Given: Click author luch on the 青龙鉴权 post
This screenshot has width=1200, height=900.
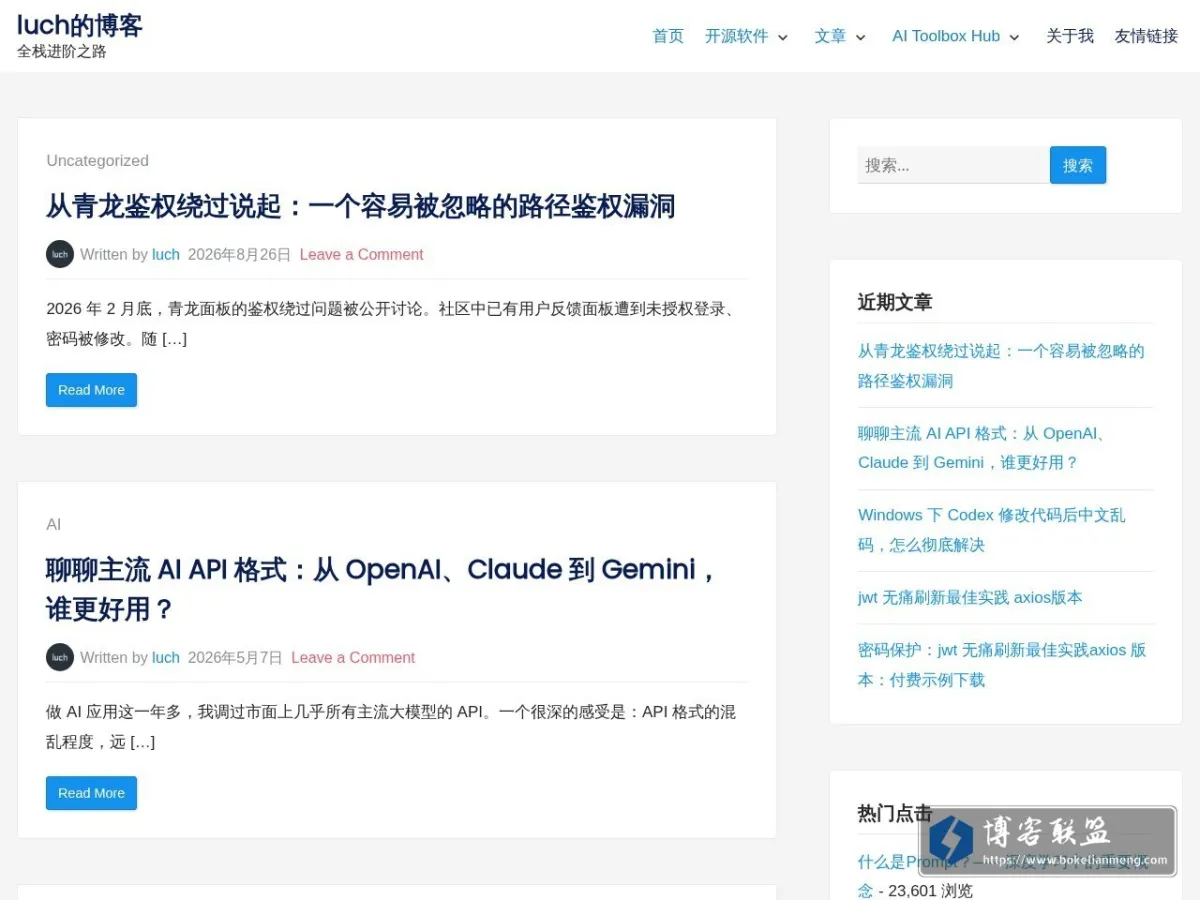Looking at the screenshot, I should pos(166,255).
